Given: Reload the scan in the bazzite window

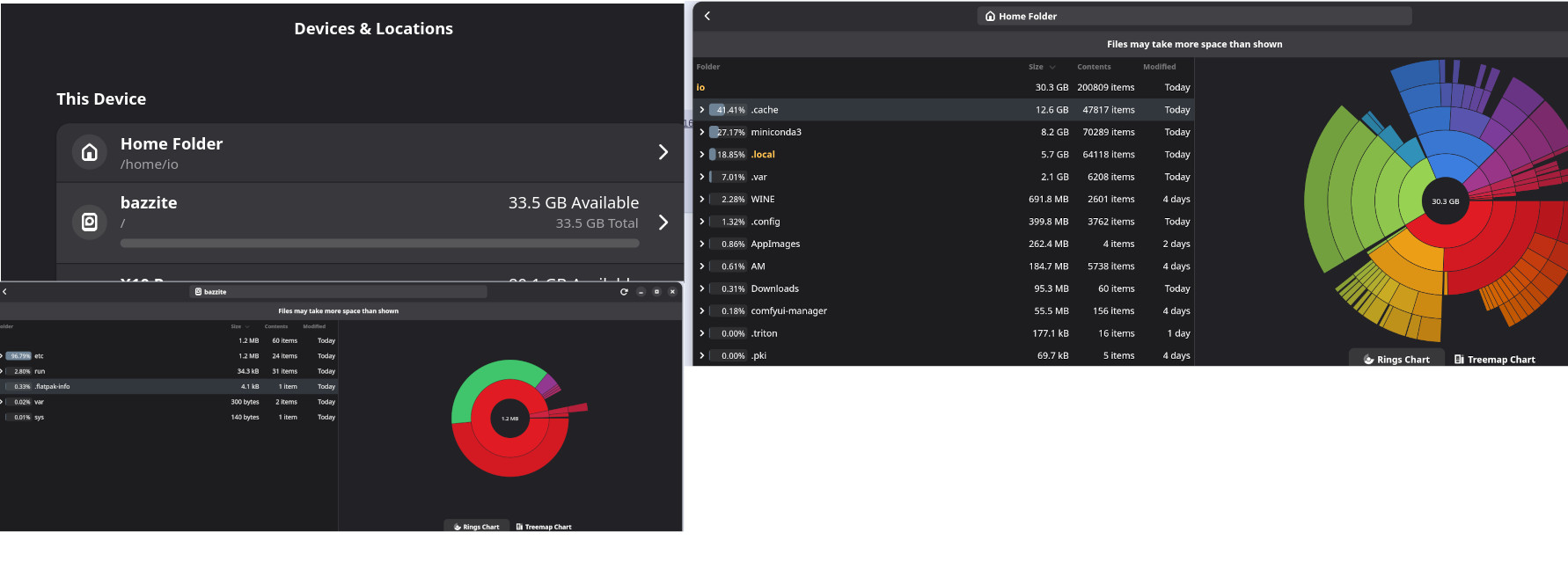Looking at the screenshot, I should [624, 292].
